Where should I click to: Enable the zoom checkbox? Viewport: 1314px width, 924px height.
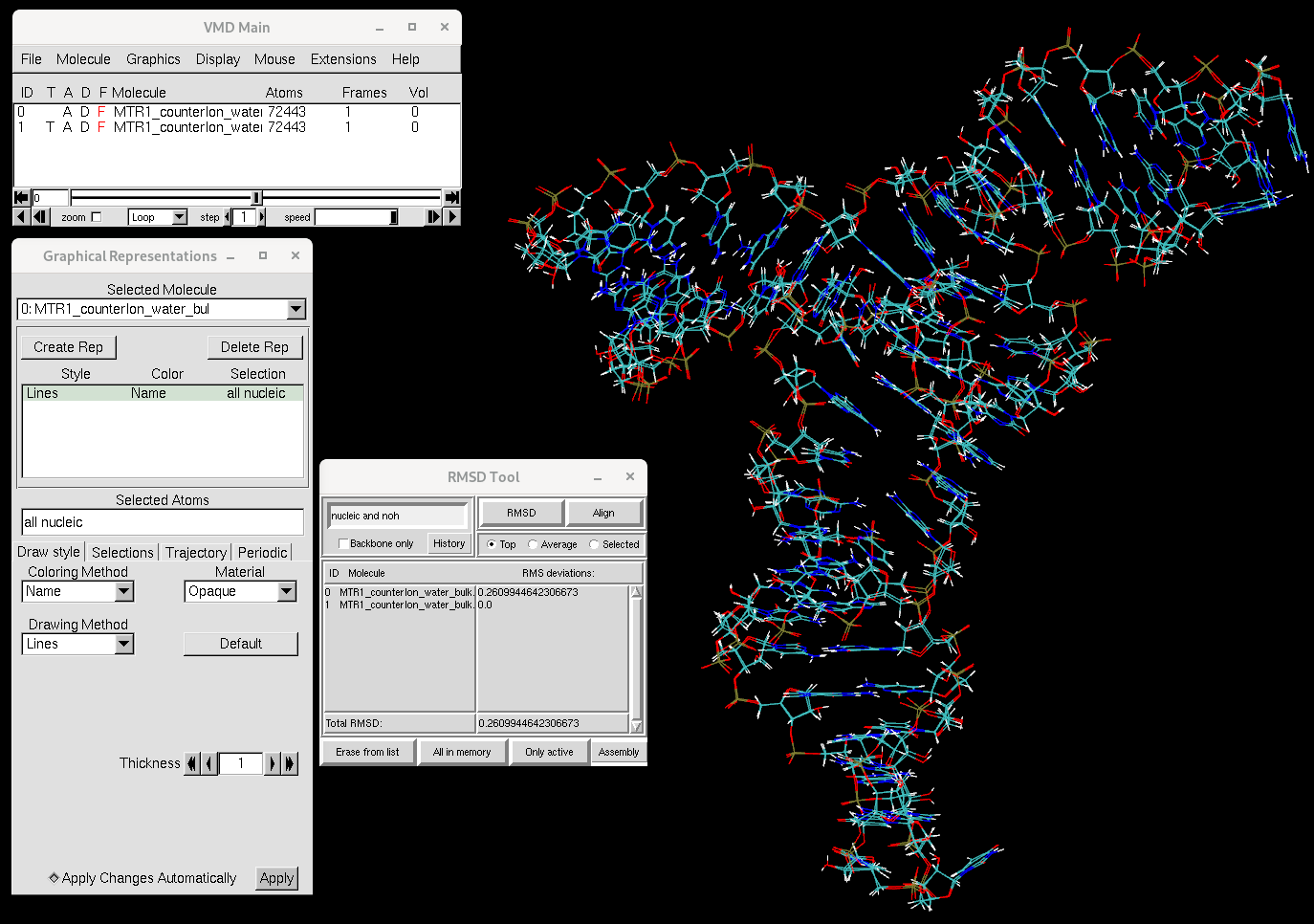tap(96, 217)
